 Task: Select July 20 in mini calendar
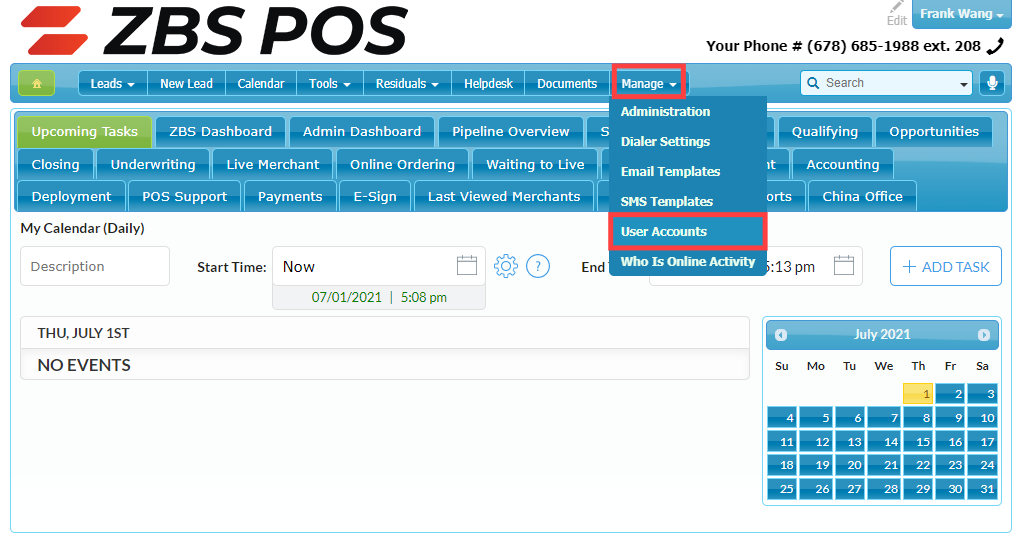[x=850, y=465]
